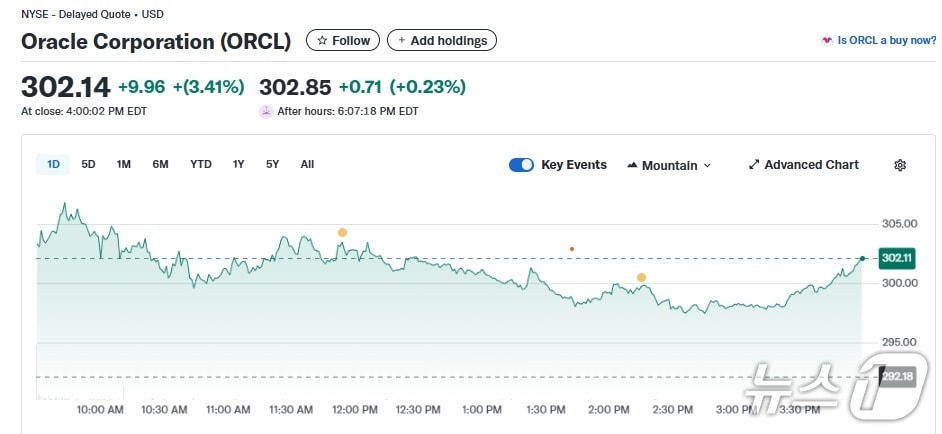Expand the Mountain chart style dropdown

click(669, 165)
